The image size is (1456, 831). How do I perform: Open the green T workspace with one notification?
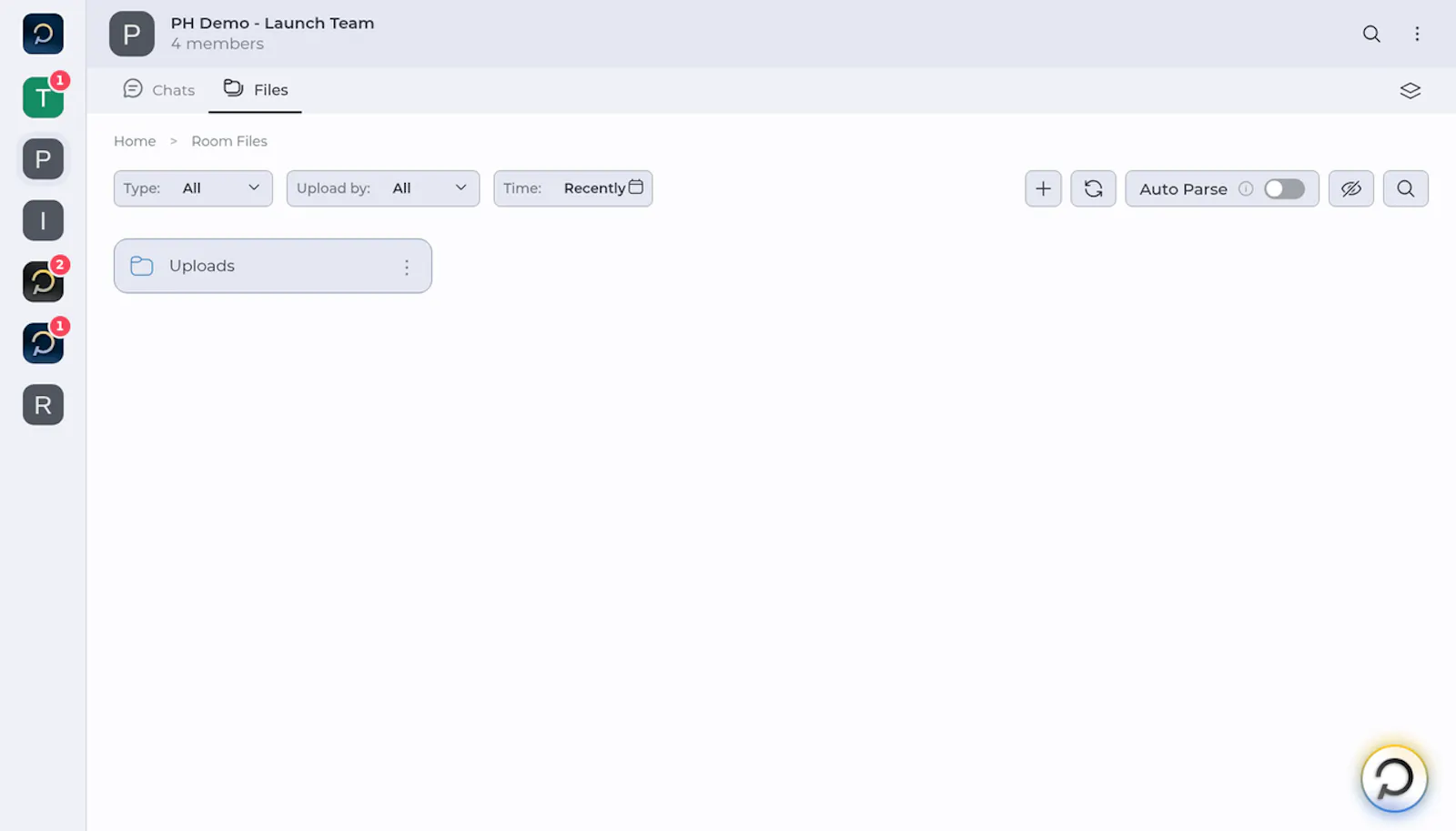coord(43,97)
